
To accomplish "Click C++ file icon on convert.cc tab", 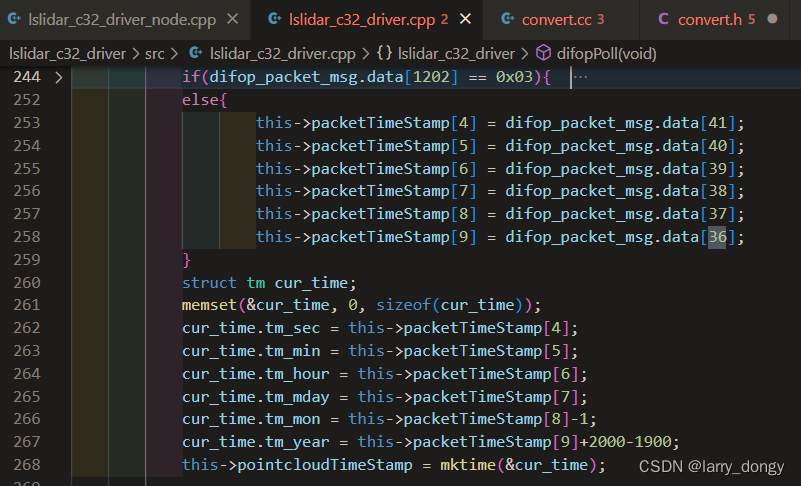I will [508, 19].
